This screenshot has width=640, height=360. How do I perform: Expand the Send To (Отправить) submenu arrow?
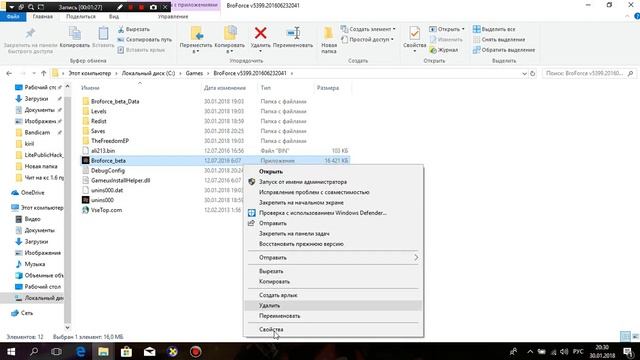[416, 258]
